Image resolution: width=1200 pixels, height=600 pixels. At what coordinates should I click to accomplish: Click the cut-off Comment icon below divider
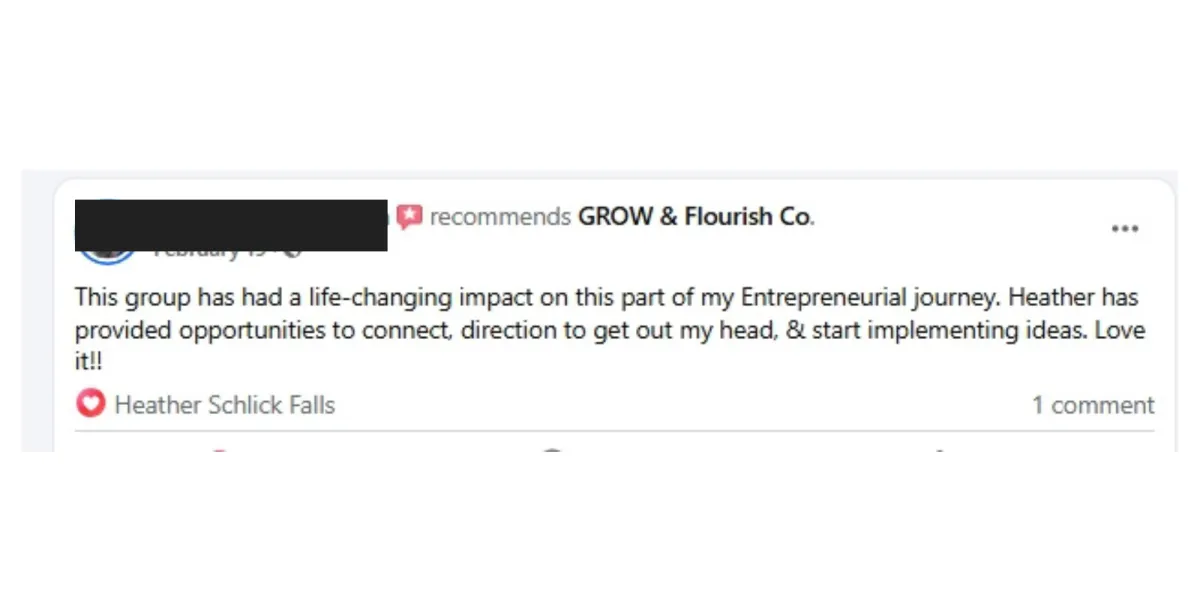point(552,452)
